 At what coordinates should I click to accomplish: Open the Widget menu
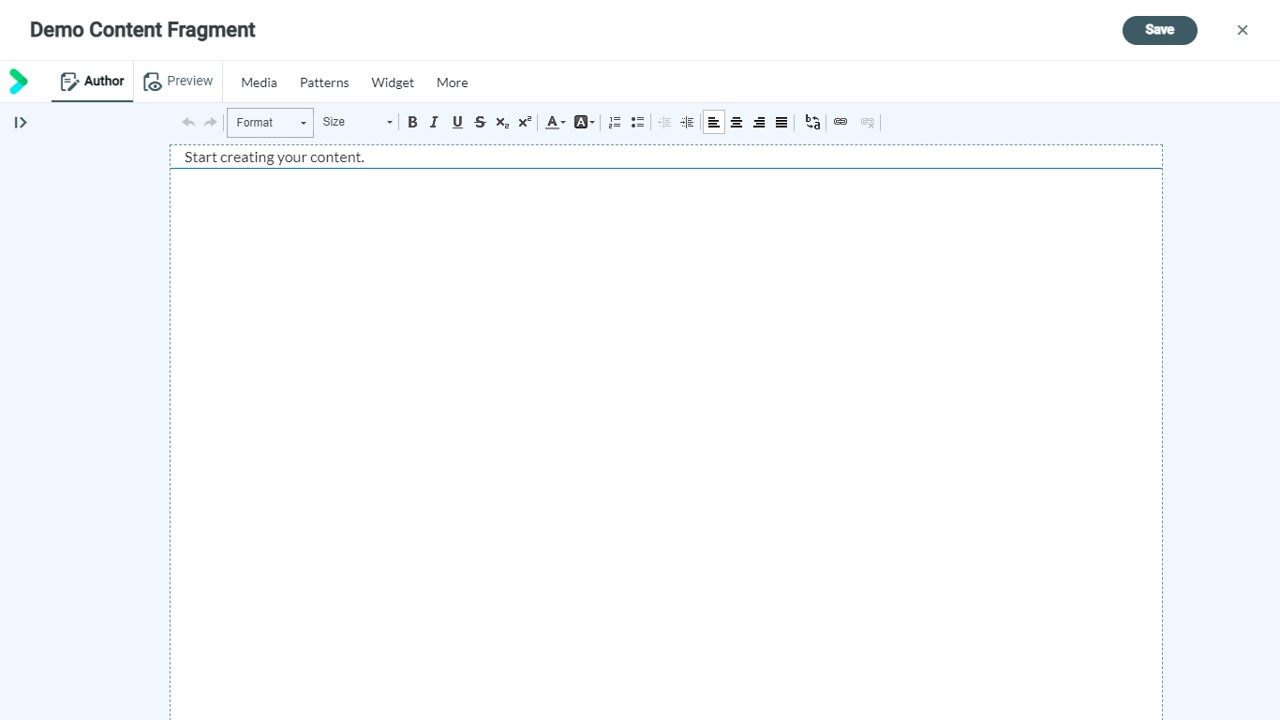(392, 82)
